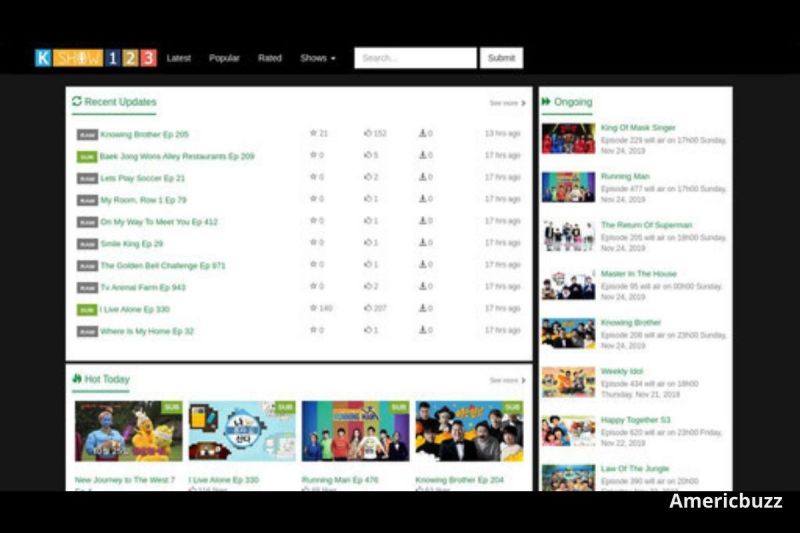
Task: Open Tv Animal Farm Ep 943
Action: [x=143, y=288]
